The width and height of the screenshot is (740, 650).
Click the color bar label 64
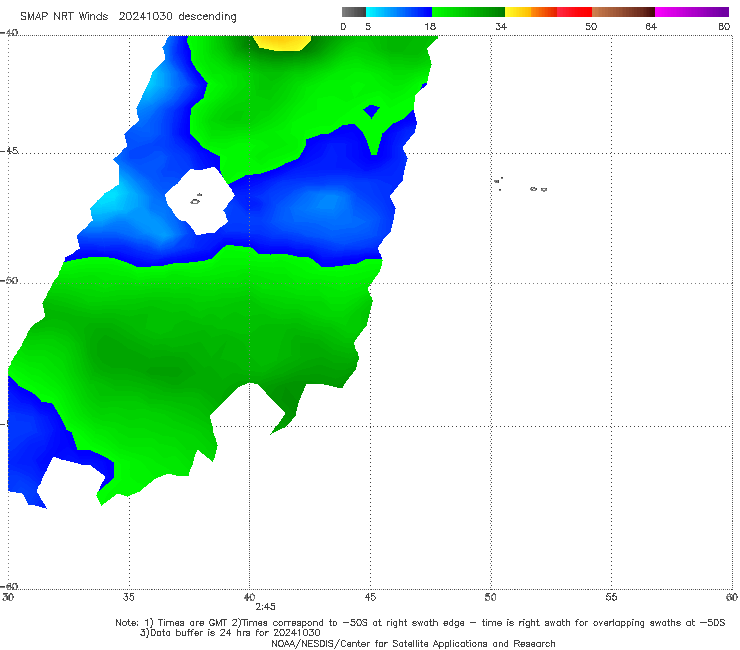pyautogui.click(x=651, y=26)
